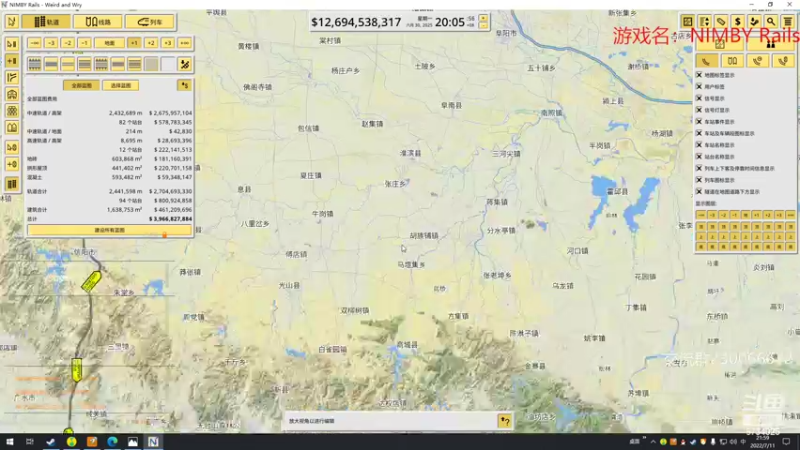Pick the grey blank track type swatch

click(152, 64)
